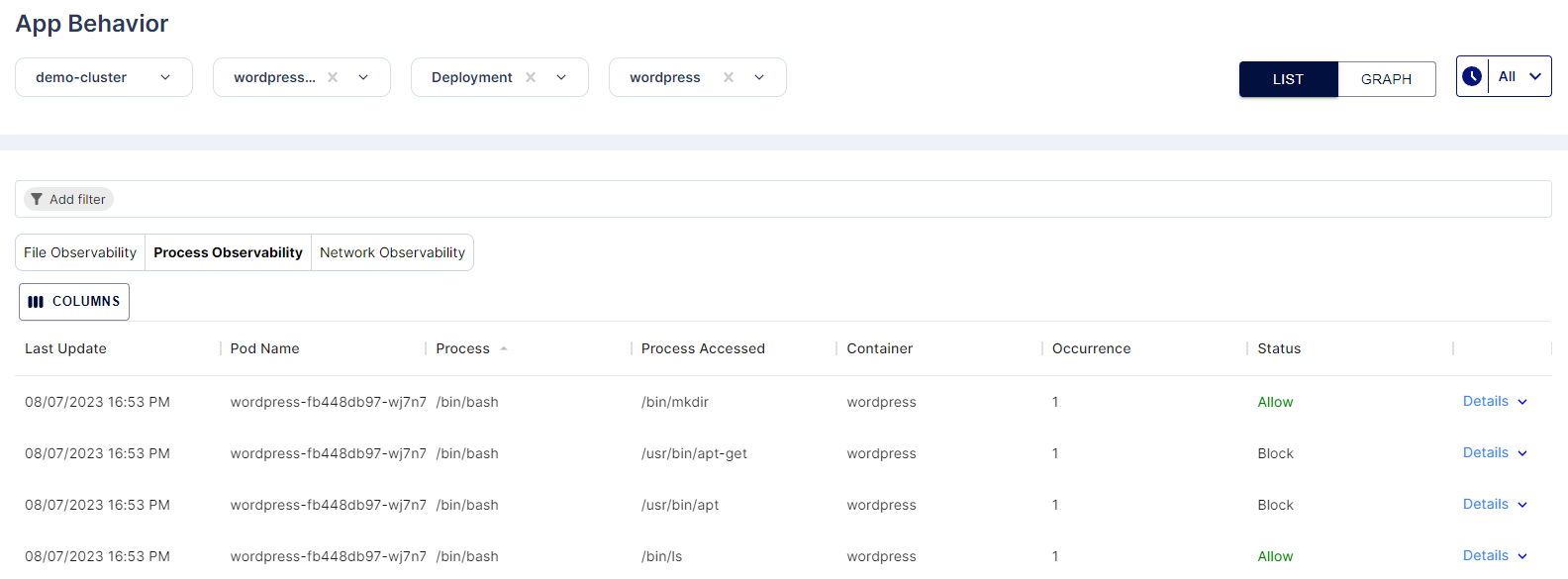Expand Details for the /bin/mkdir row
This screenshot has width=1568, height=579.
pyautogui.click(x=1495, y=401)
